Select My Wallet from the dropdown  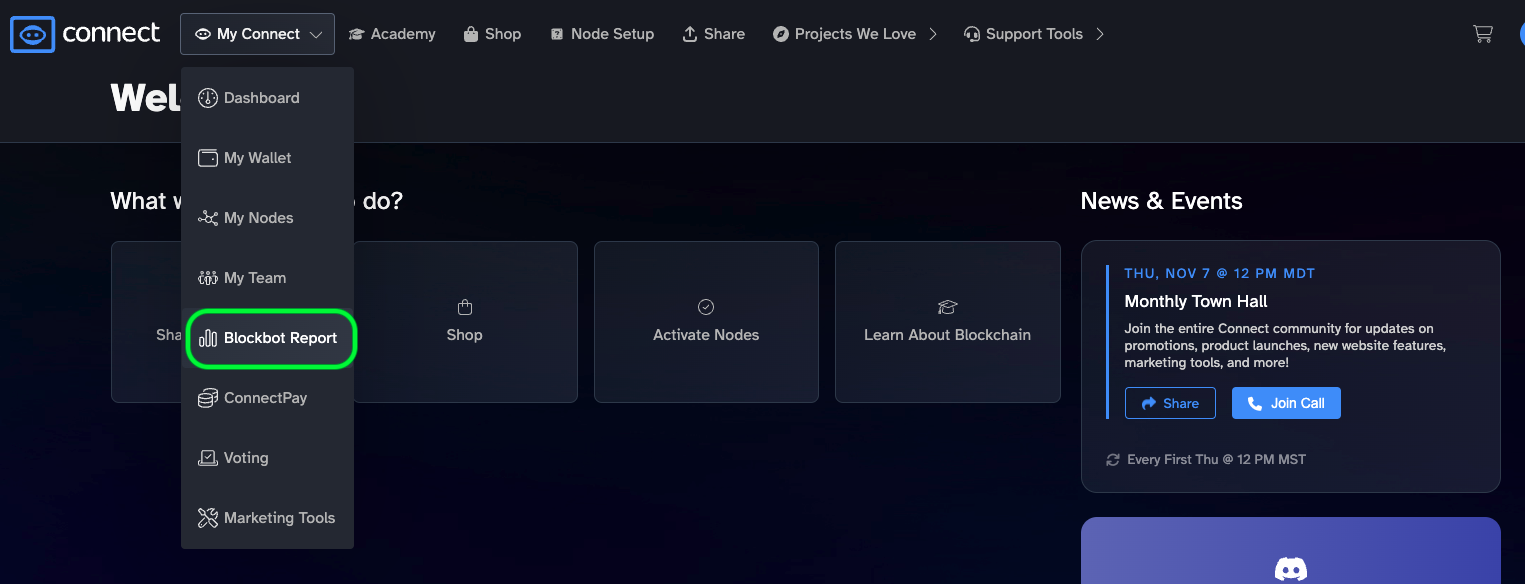(x=267, y=158)
